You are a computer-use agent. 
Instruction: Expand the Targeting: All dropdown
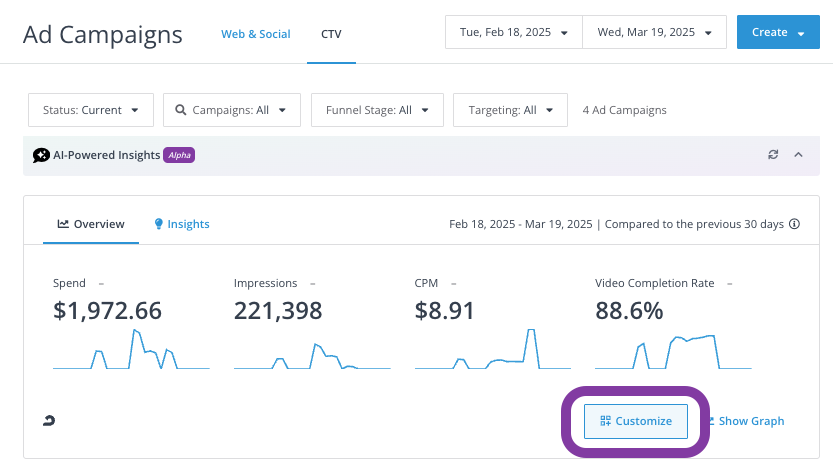click(x=510, y=110)
